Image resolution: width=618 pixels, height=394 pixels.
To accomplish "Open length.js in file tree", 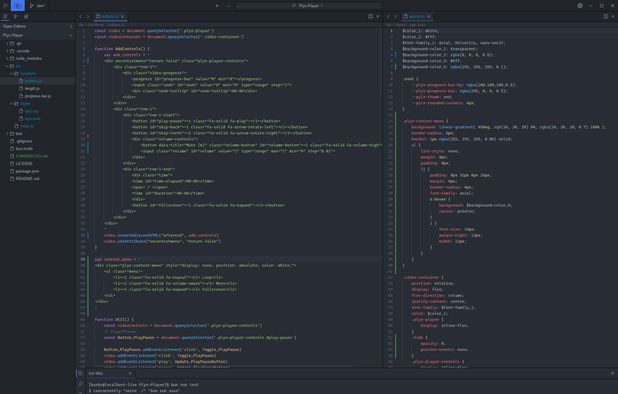I will pos(32,89).
